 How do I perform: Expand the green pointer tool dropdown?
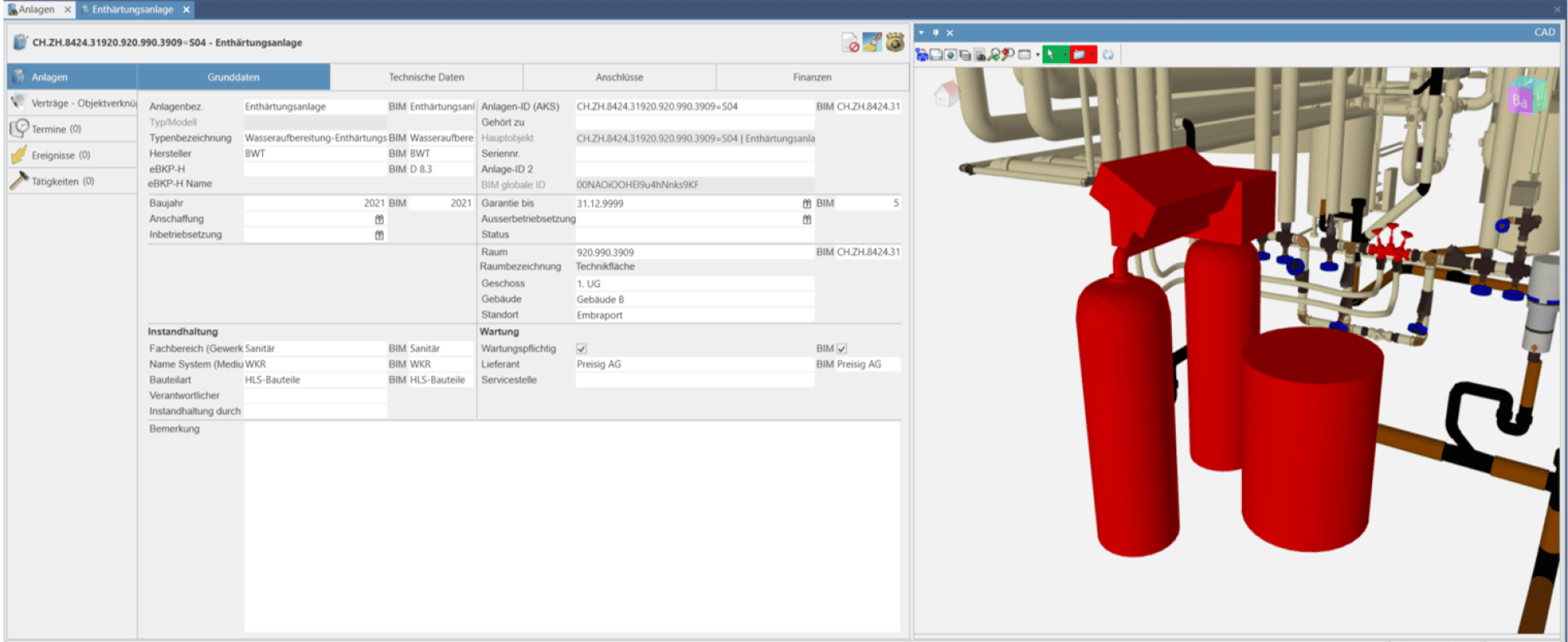(1065, 55)
